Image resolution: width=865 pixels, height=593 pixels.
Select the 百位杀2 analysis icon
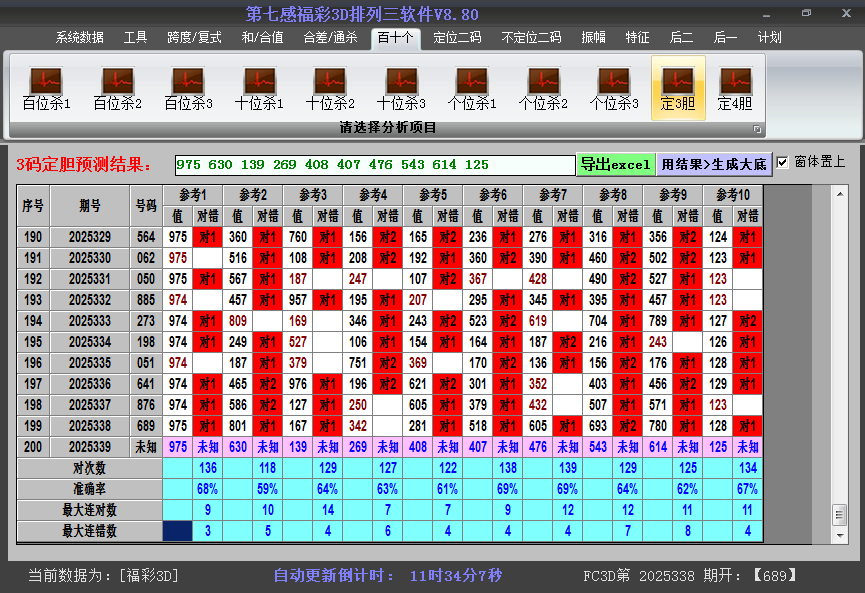117,88
